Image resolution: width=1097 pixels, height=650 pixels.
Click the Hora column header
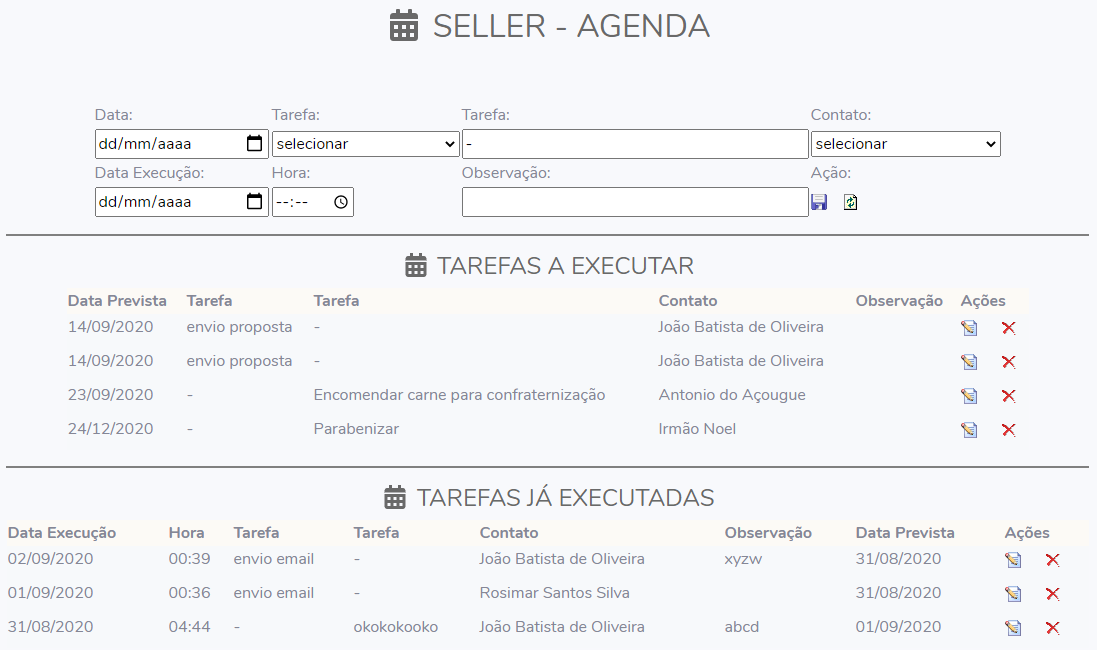pos(186,532)
